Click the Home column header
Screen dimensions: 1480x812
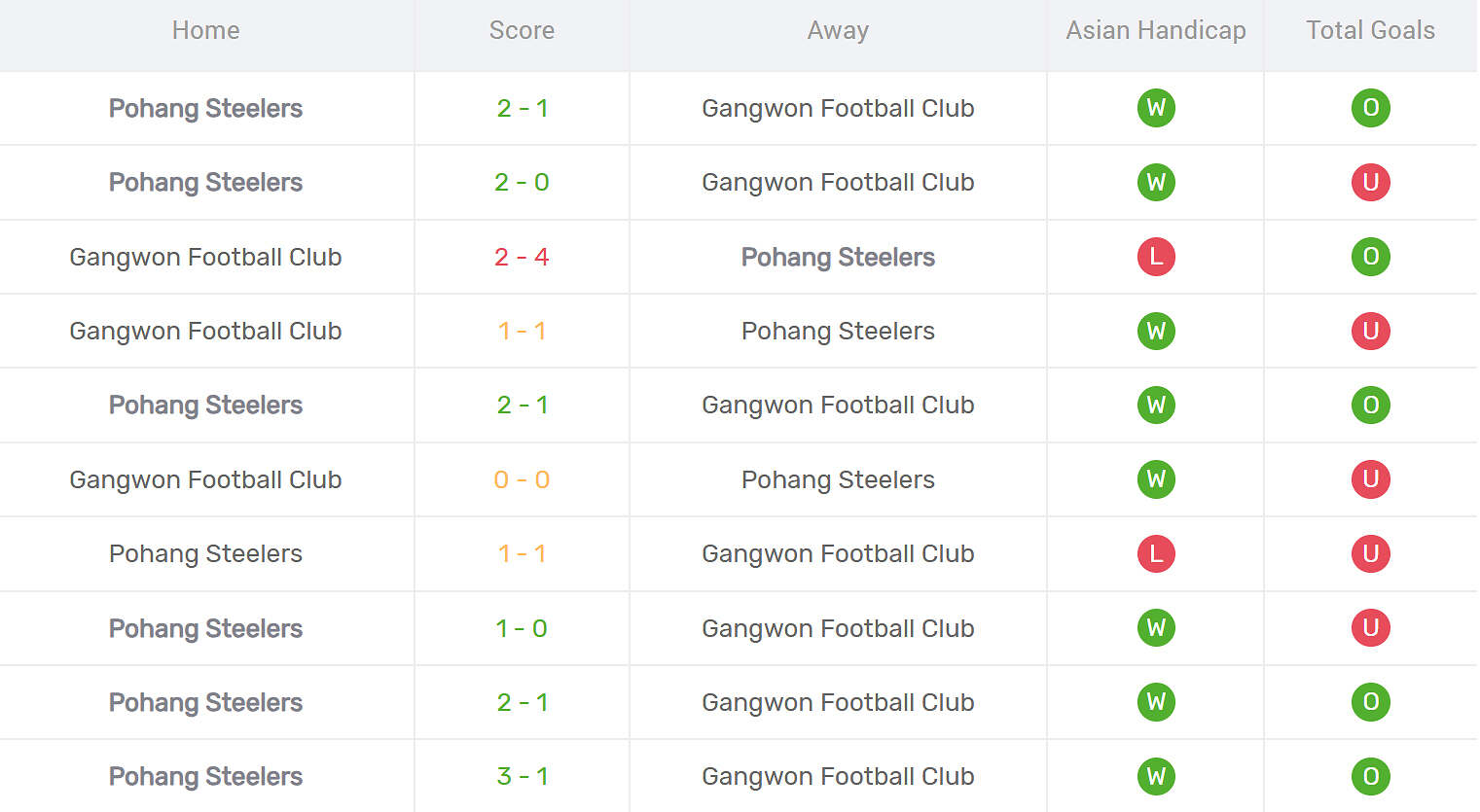click(205, 30)
